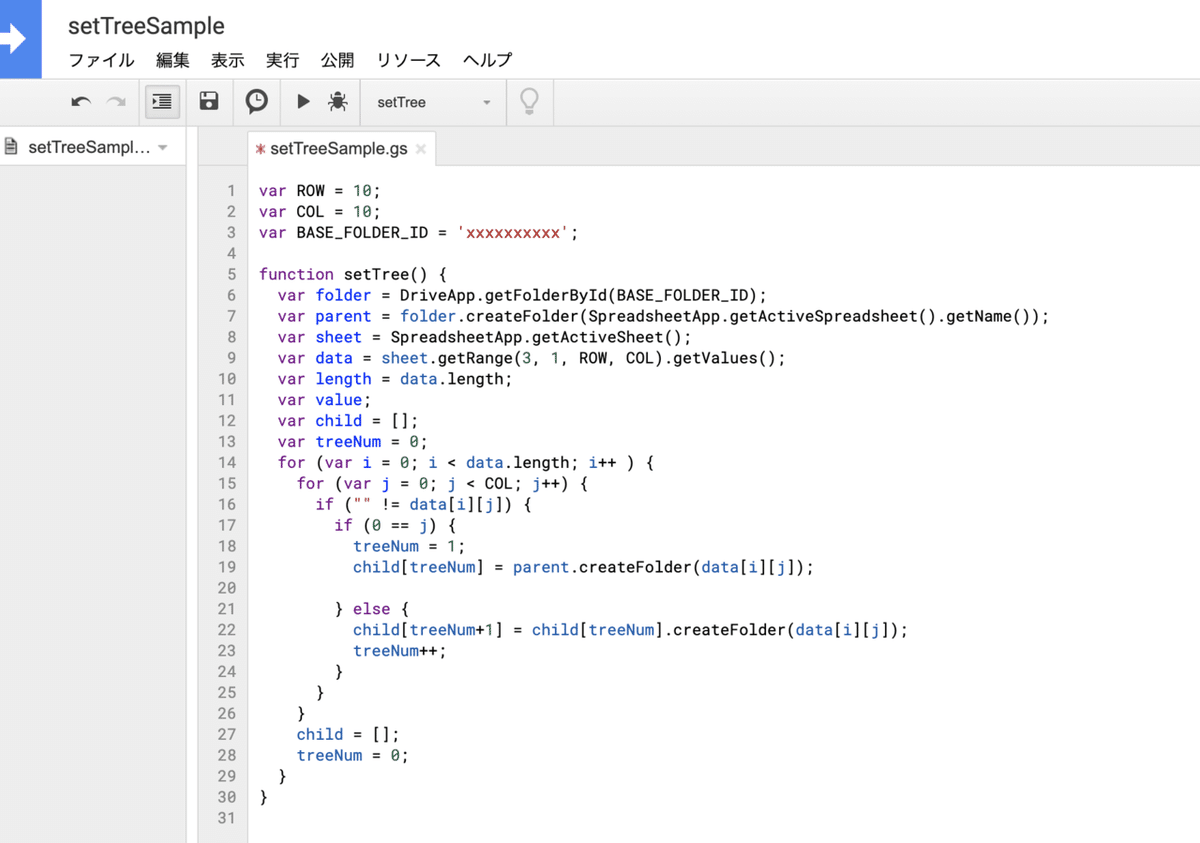Click 'child = [];' on line 27
This screenshot has width=1200, height=843.
pyautogui.click(x=348, y=734)
